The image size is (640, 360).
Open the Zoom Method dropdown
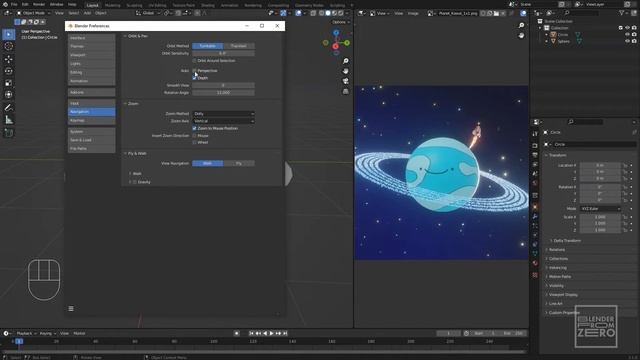(223, 114)
